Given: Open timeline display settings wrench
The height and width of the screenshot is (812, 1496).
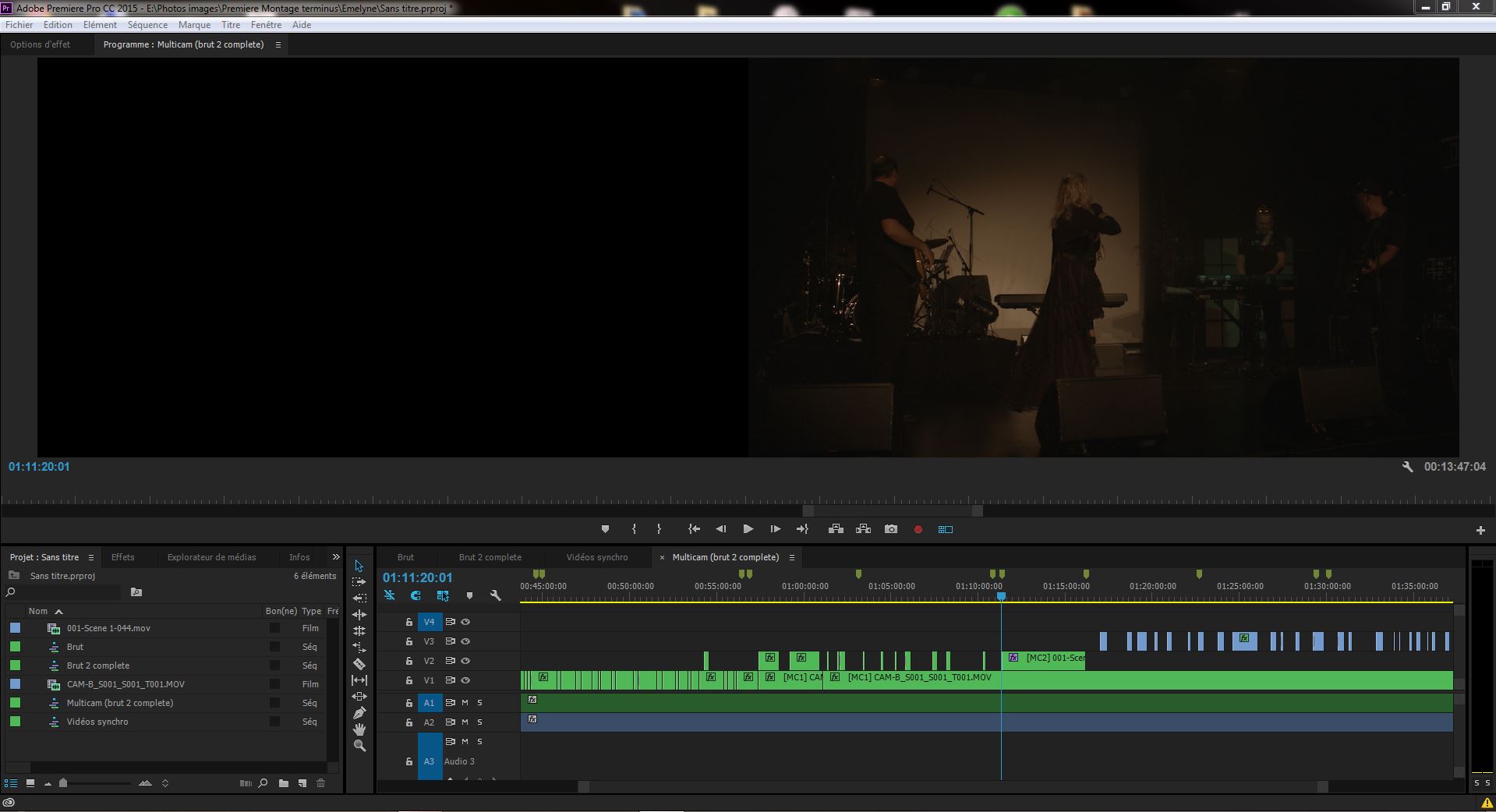Looking at the screenshot, I should pyautogui.click(x=495, y=595).
